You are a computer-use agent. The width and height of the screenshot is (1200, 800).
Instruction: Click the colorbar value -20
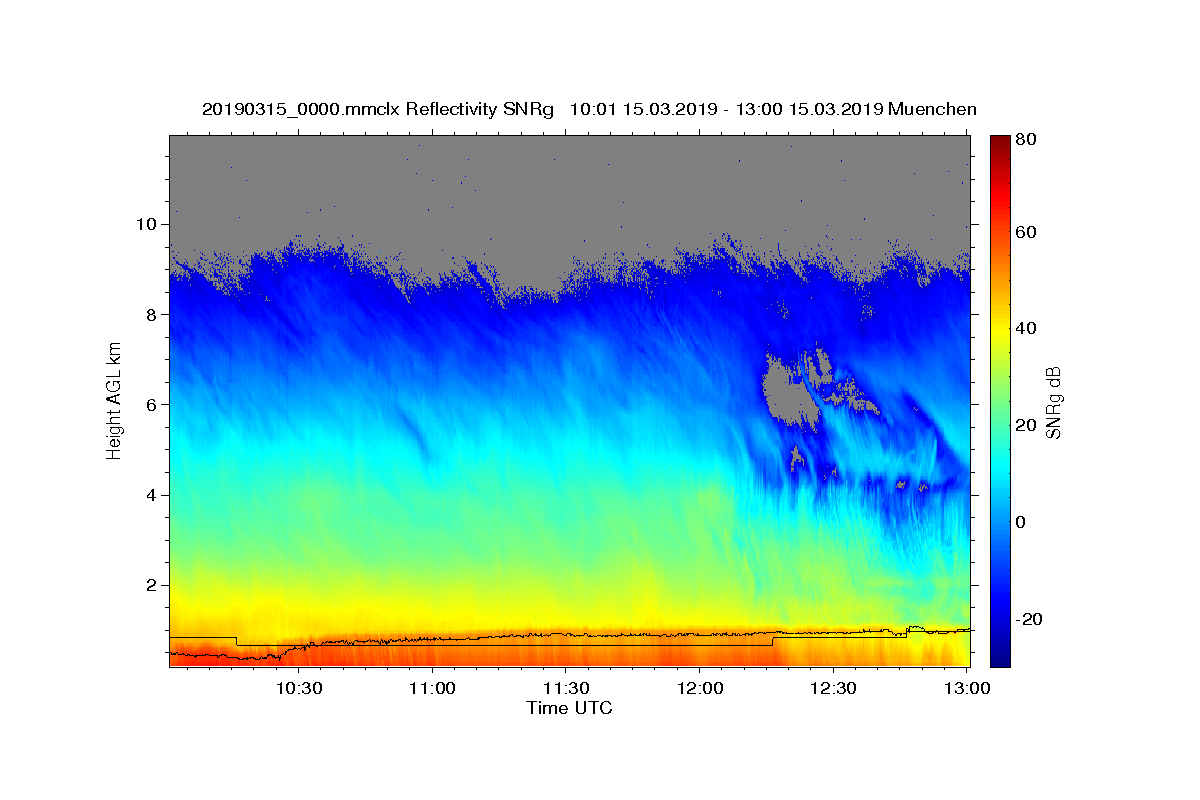click(1030, 619)
